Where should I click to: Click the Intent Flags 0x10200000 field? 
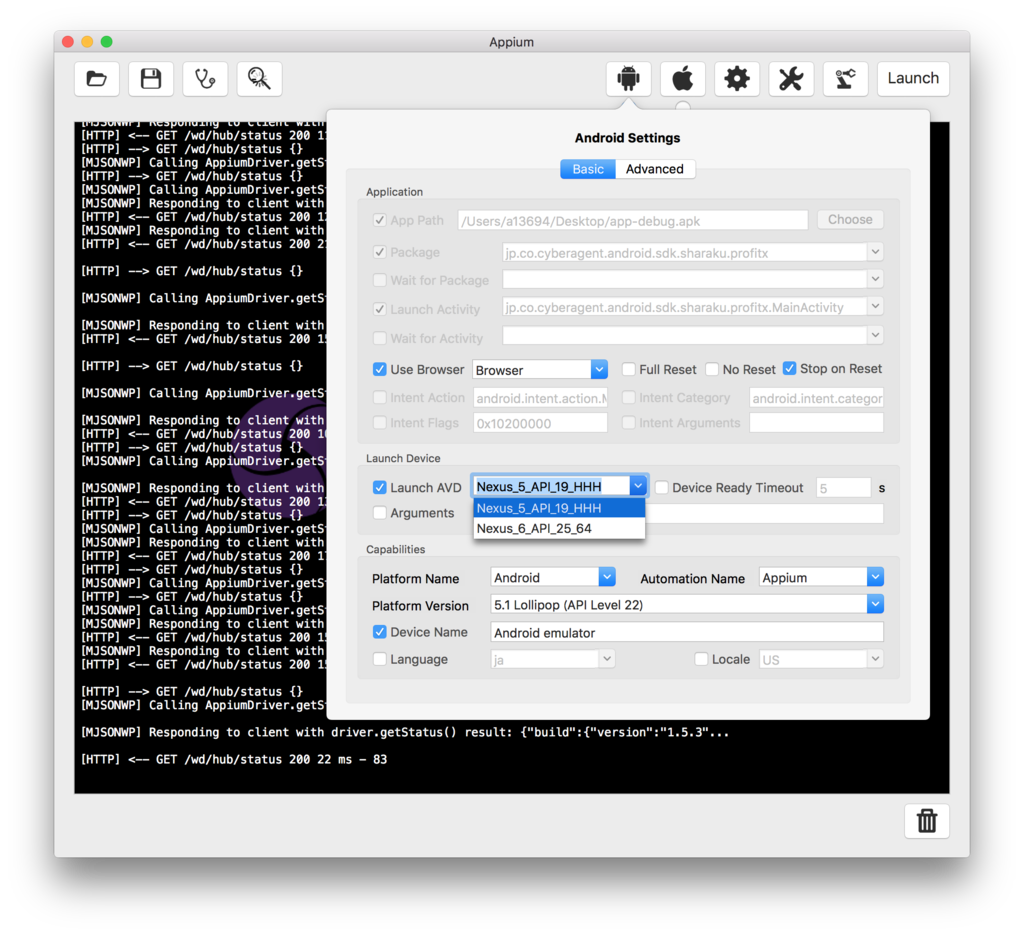coord(541,424)
